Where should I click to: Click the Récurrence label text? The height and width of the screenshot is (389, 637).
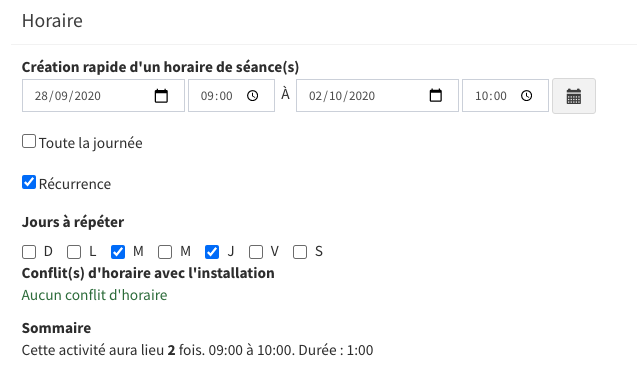tap(75, 184)
